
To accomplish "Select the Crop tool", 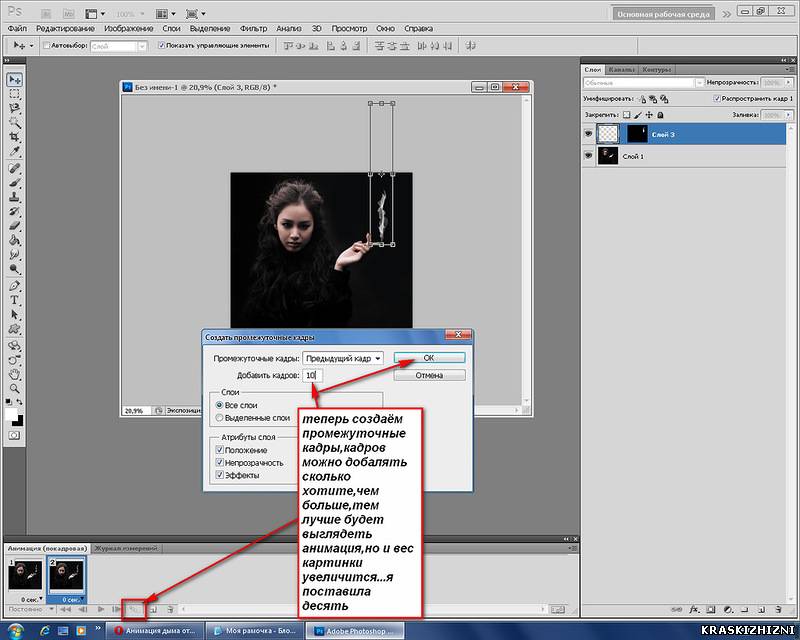I will click(15, 137).
